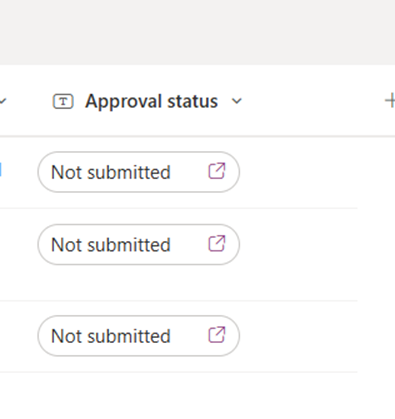Open the third row's Not submitted pill
This screenshot has width=395, height=419.
pos(138,336)
